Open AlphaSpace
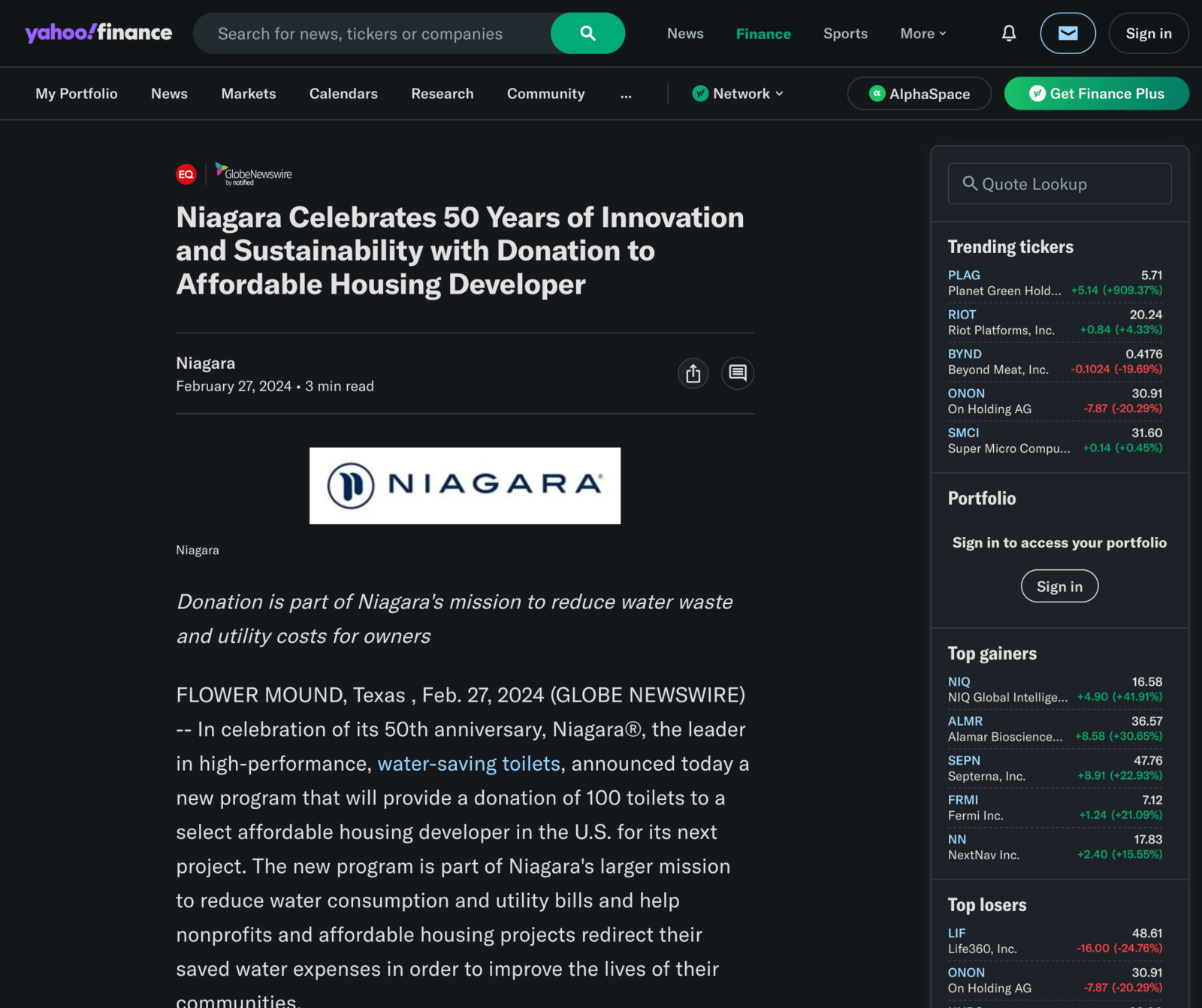The height and width of the screenshot is (1008, 1202). pos(920,93)
